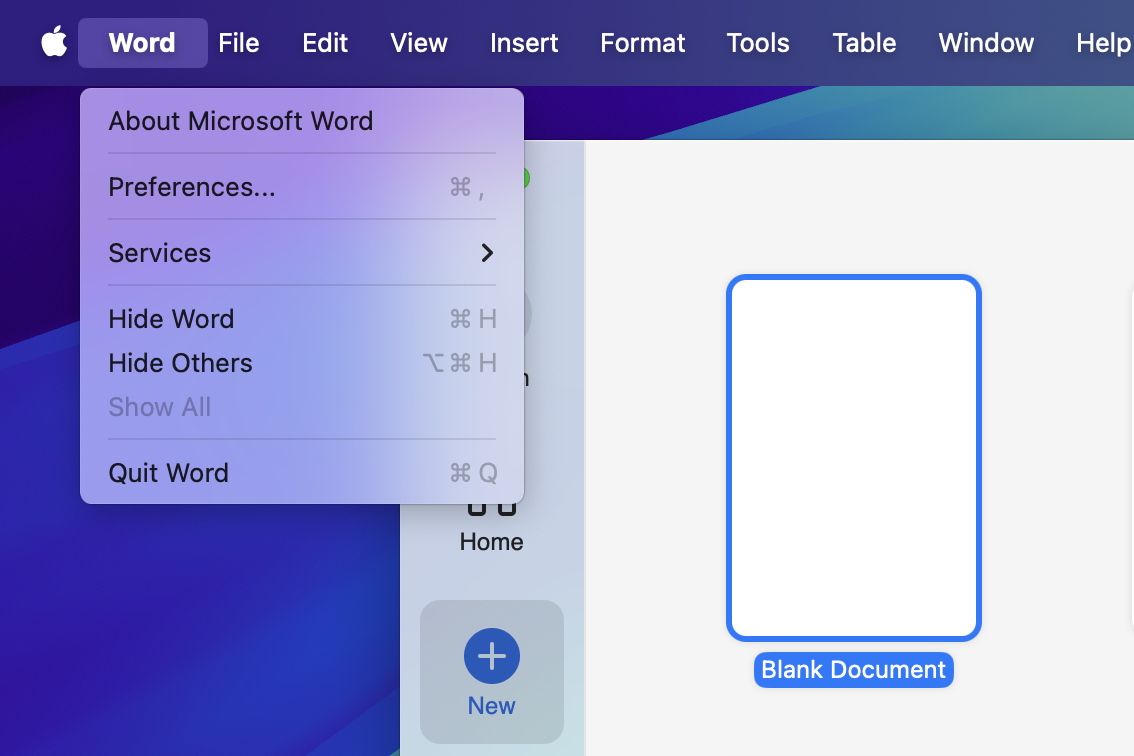Open the Apple menu
The height and width of the screenshot is (756, 1134).
(x=54, y=42)
